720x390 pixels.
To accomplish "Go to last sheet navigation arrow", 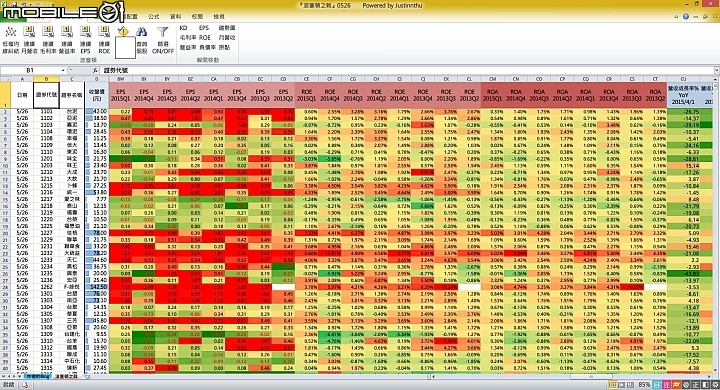I will coord(20,376).
